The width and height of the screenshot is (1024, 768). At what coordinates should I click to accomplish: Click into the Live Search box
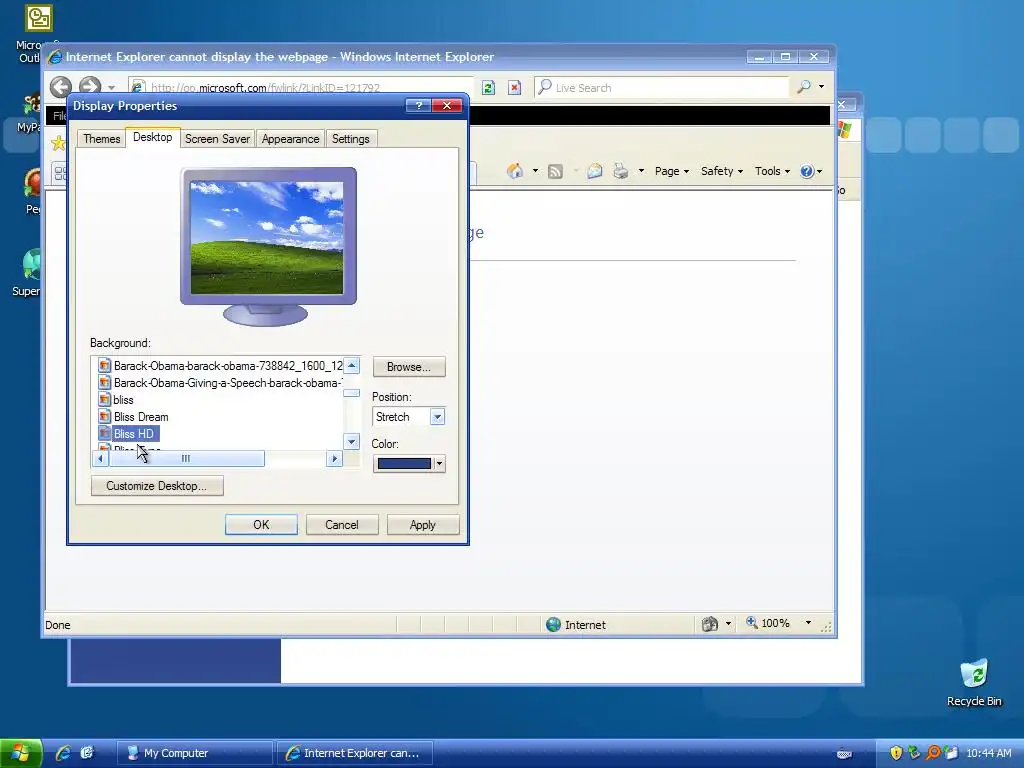(x=661, y=88)
